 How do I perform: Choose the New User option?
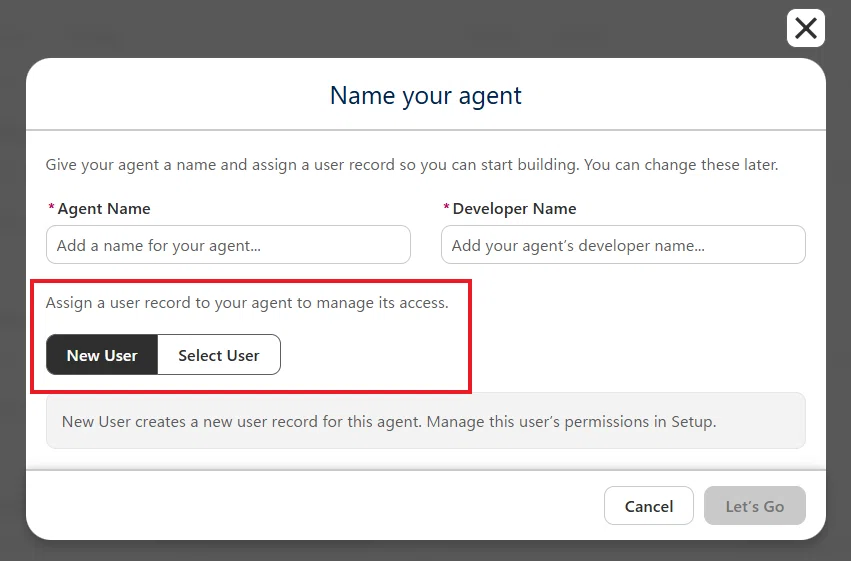click(102, 355)
